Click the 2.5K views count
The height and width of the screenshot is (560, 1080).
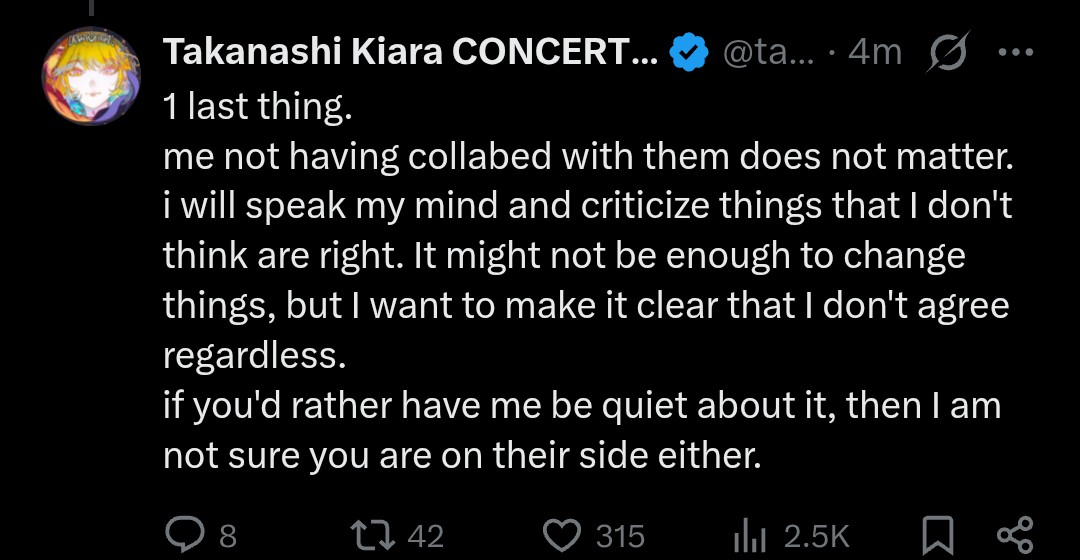tap(817, 537)
